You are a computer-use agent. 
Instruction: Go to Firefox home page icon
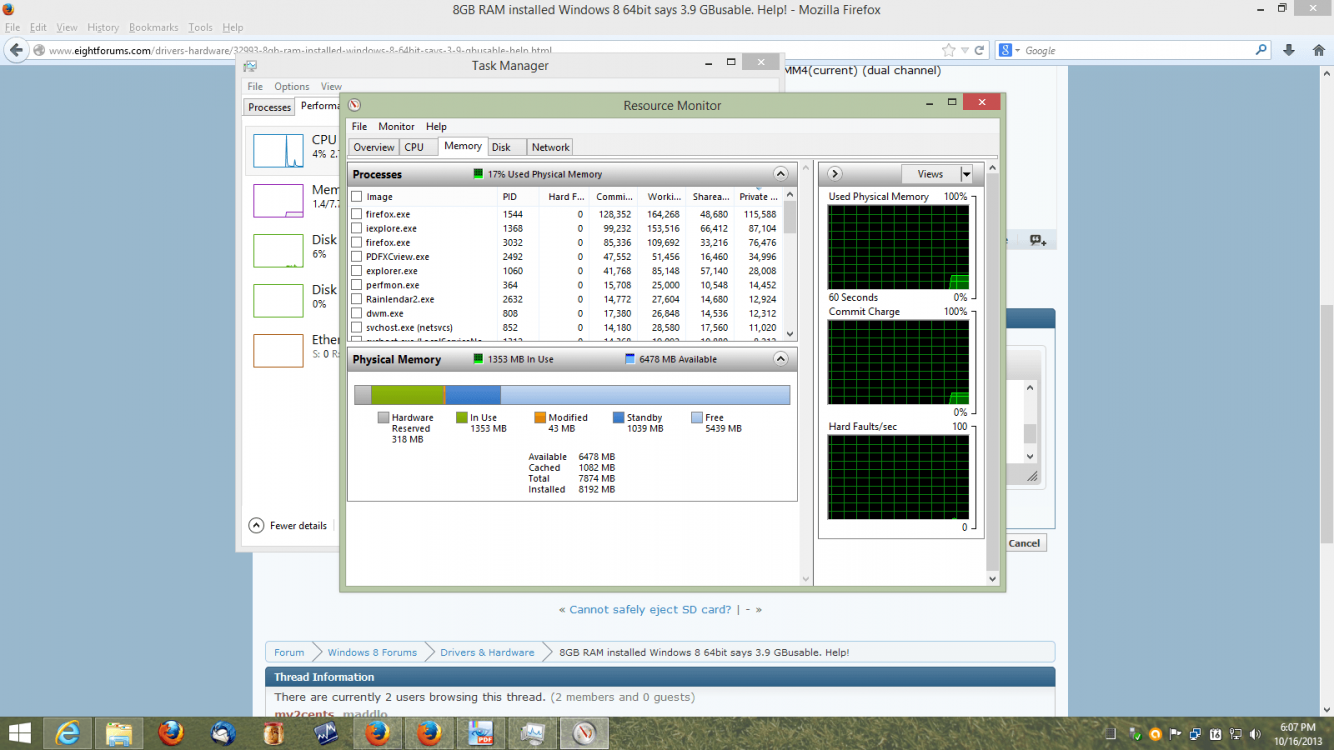click(x=1317, y=50)
